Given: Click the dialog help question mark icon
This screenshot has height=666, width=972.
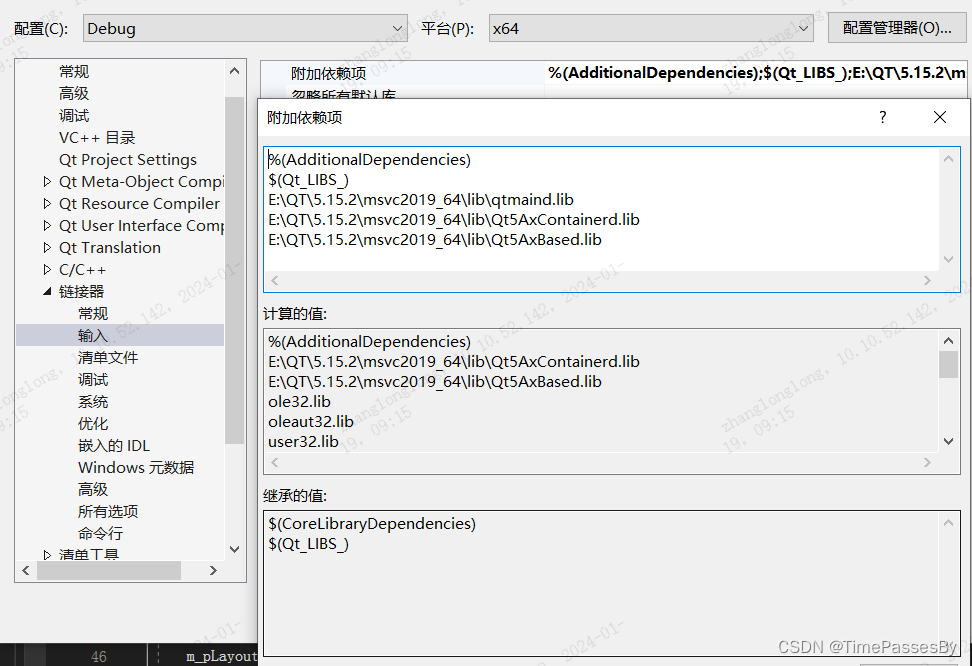Looking at the screenshot, I should (882, 117).
